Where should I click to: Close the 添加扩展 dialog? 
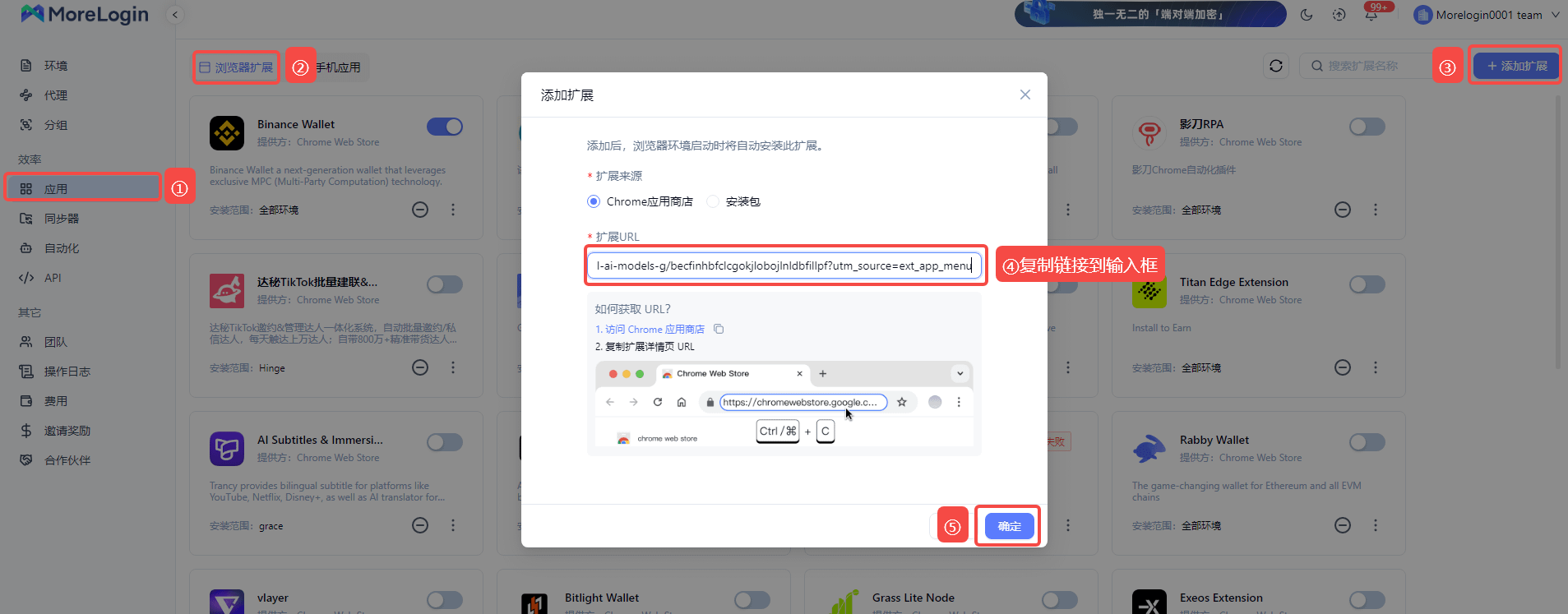(1025, 95)
